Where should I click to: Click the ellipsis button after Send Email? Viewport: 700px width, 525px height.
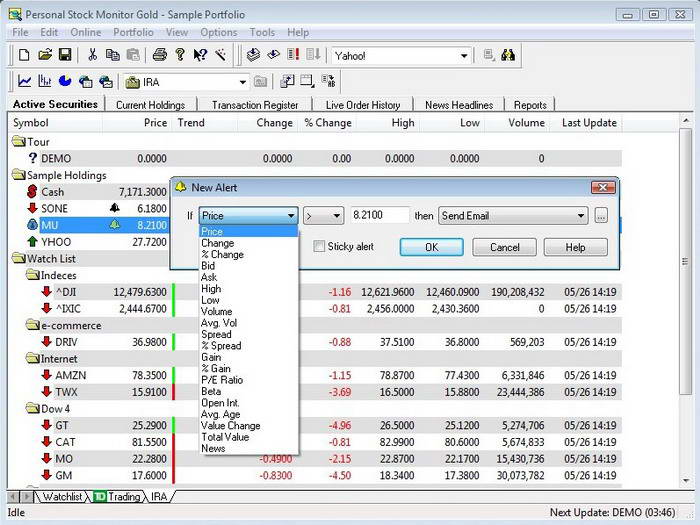pos(601,216)
